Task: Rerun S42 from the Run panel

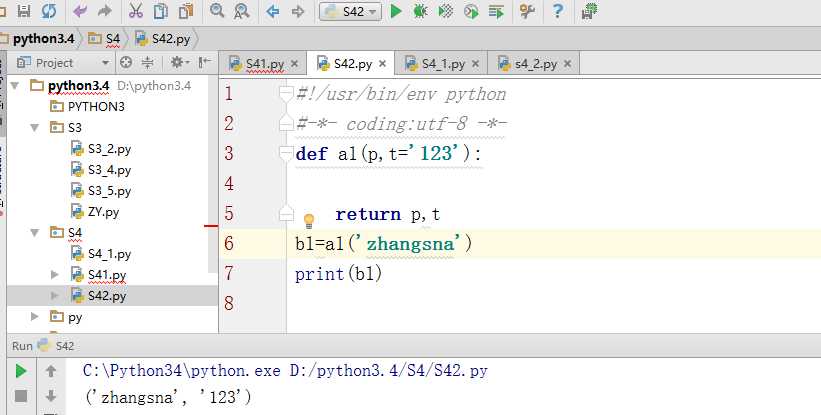Action: (20, 371)
